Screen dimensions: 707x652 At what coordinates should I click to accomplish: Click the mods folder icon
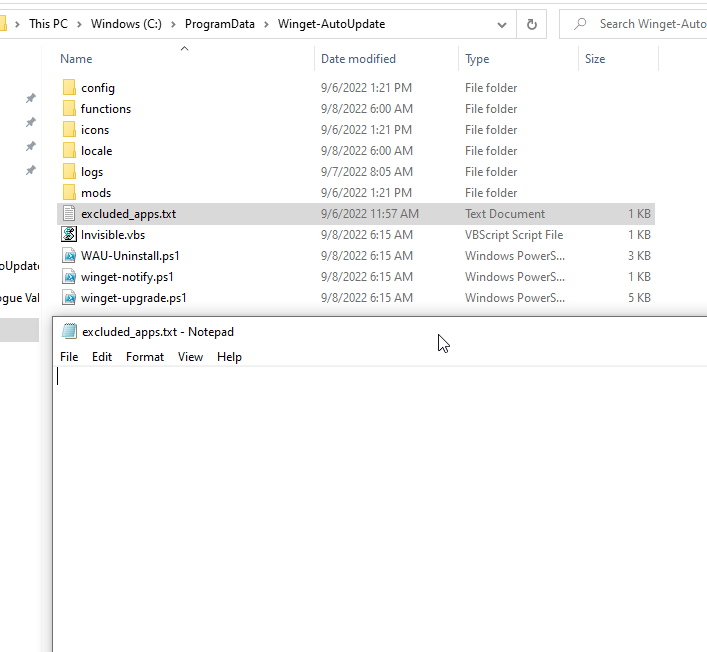pos(69,193)
